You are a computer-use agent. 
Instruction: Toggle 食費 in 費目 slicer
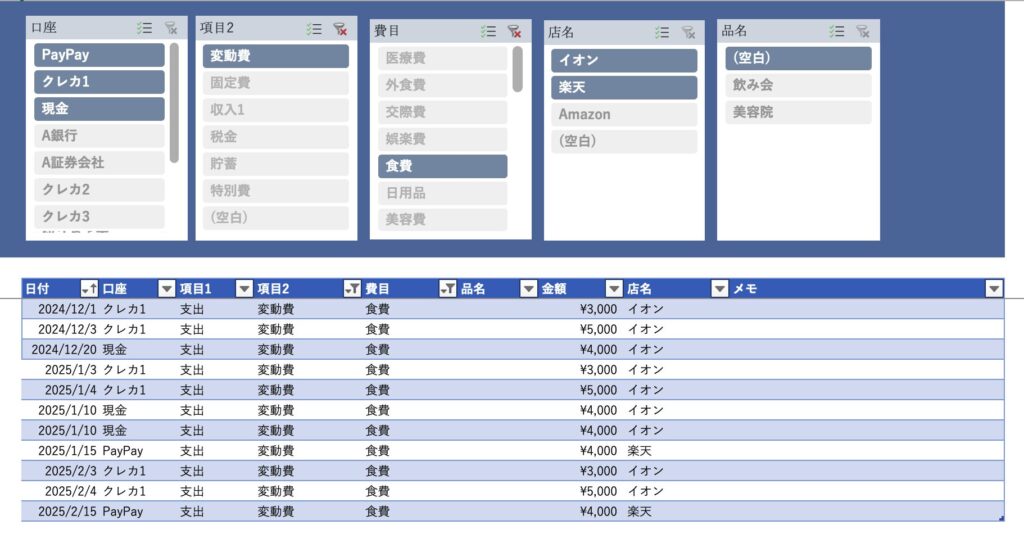442,166
